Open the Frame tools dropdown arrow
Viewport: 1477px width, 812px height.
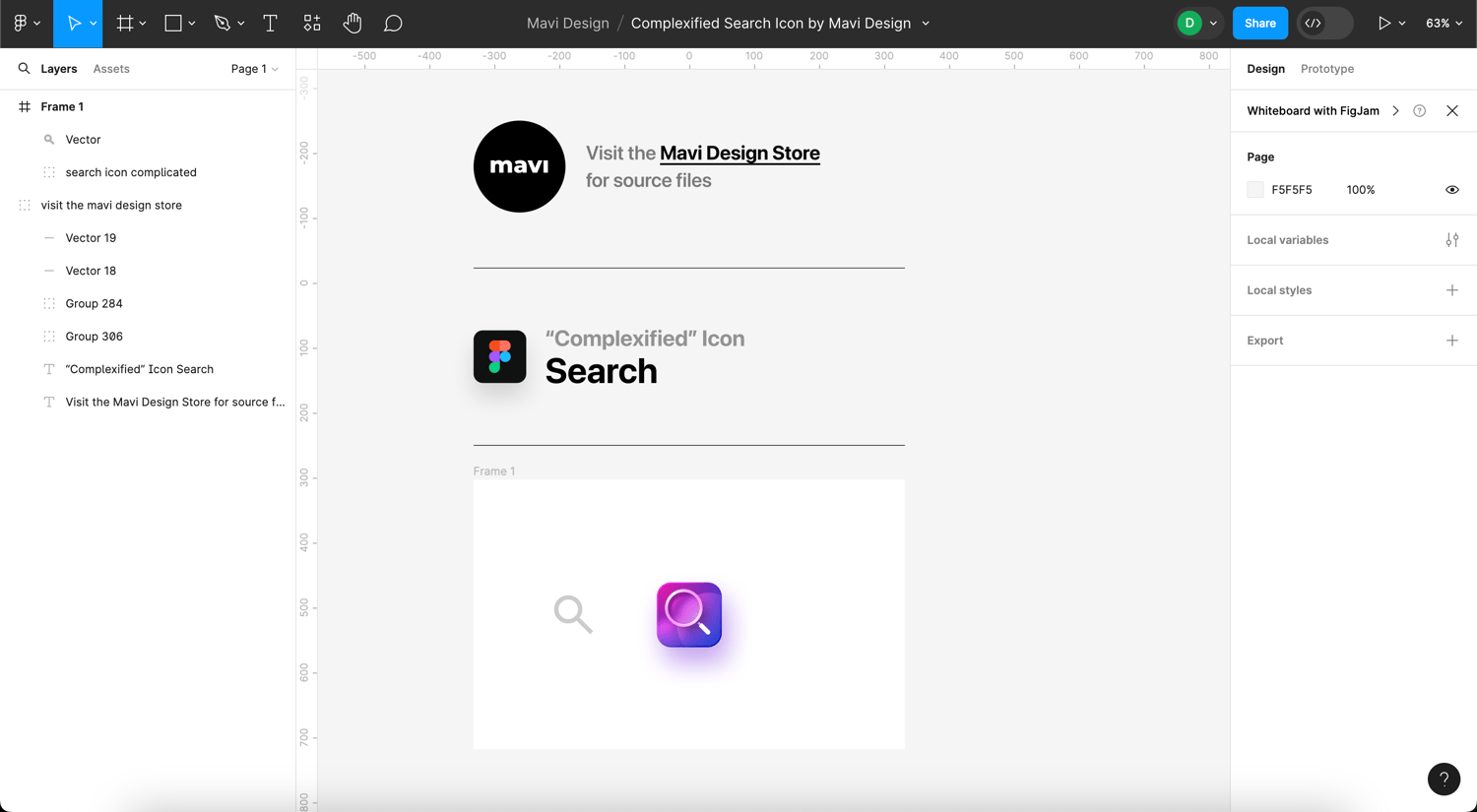(x=143, y=24)
